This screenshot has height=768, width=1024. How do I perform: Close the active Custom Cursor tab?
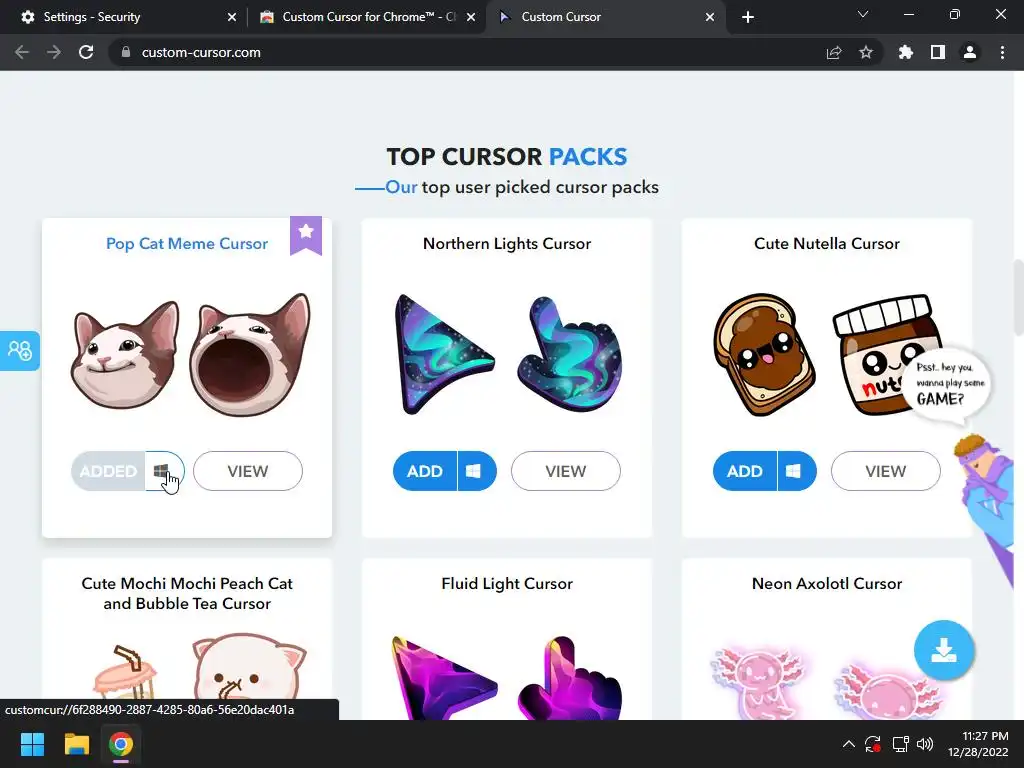point(710,17)
